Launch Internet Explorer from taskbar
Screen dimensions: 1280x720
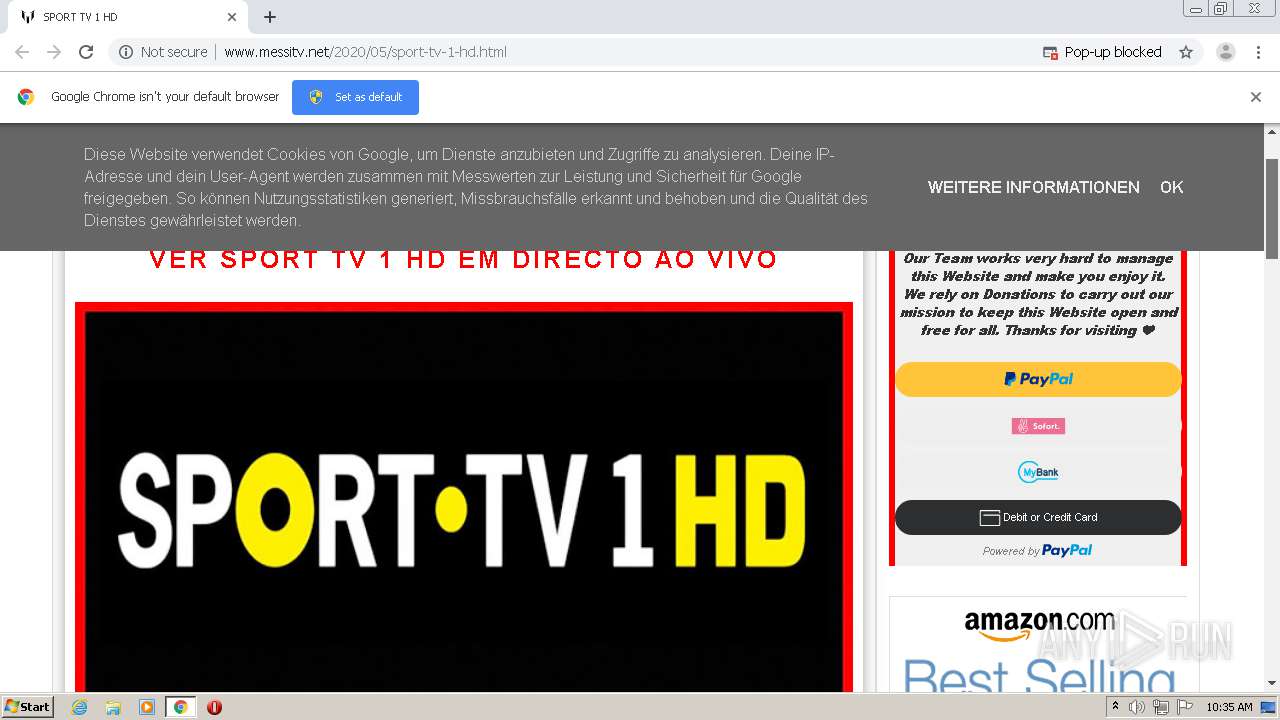[x=79, y=707]
